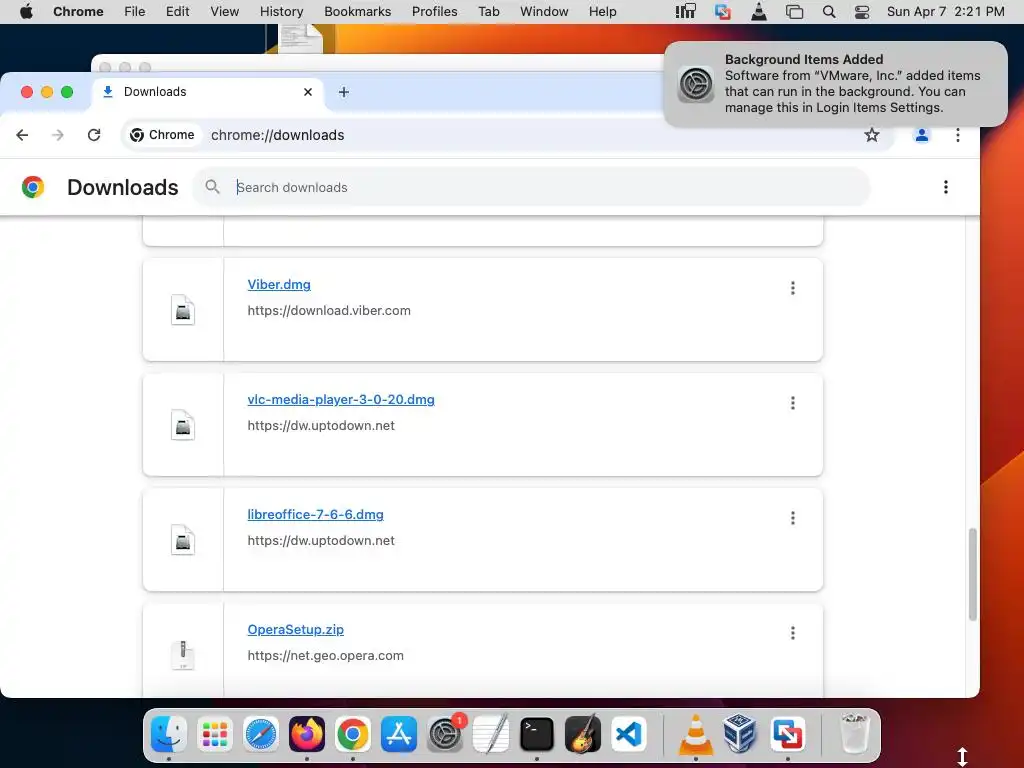Open Launchpad from the Dock
1024x768 pixels.
(215, 734)
